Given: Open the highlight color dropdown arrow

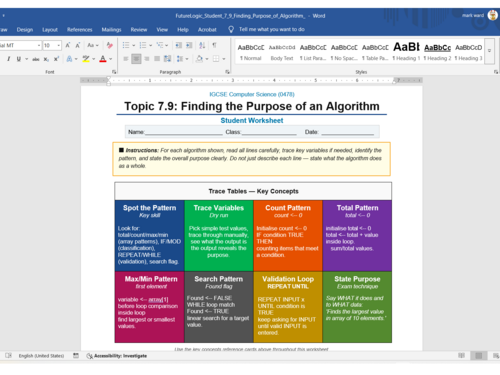Looking at the screenshot, I should click(x=94, y=59).
